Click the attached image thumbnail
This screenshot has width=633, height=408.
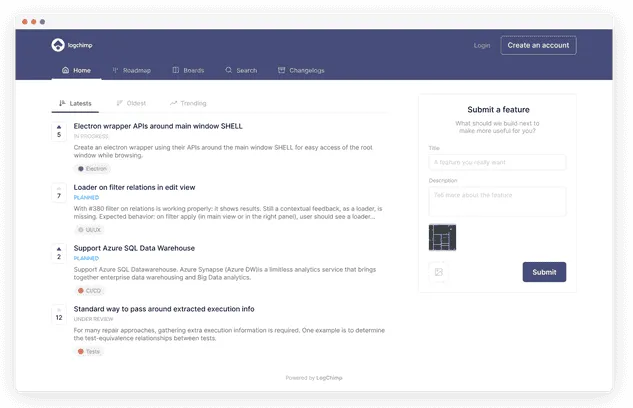pos(442,237)
